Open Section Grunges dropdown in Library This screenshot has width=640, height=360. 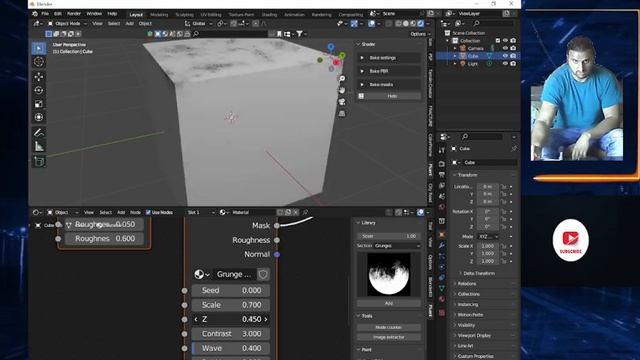[398, 246]
